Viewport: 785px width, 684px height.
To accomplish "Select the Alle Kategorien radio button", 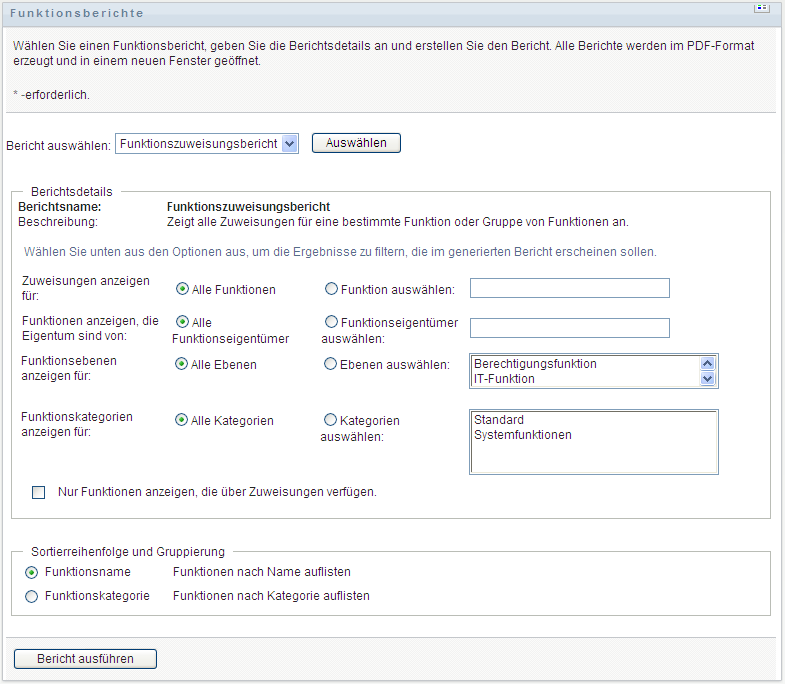I will click(181, 420).
